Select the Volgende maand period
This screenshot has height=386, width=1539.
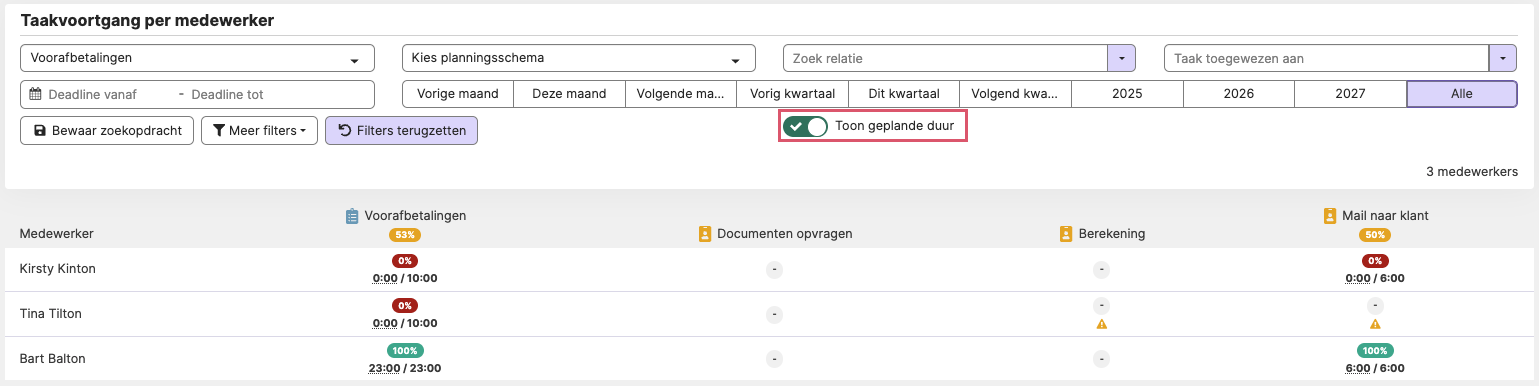pos(681,94)
